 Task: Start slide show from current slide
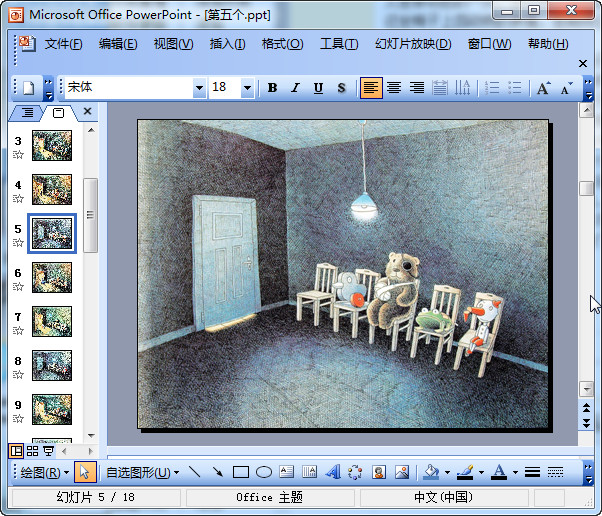point(48,451)
